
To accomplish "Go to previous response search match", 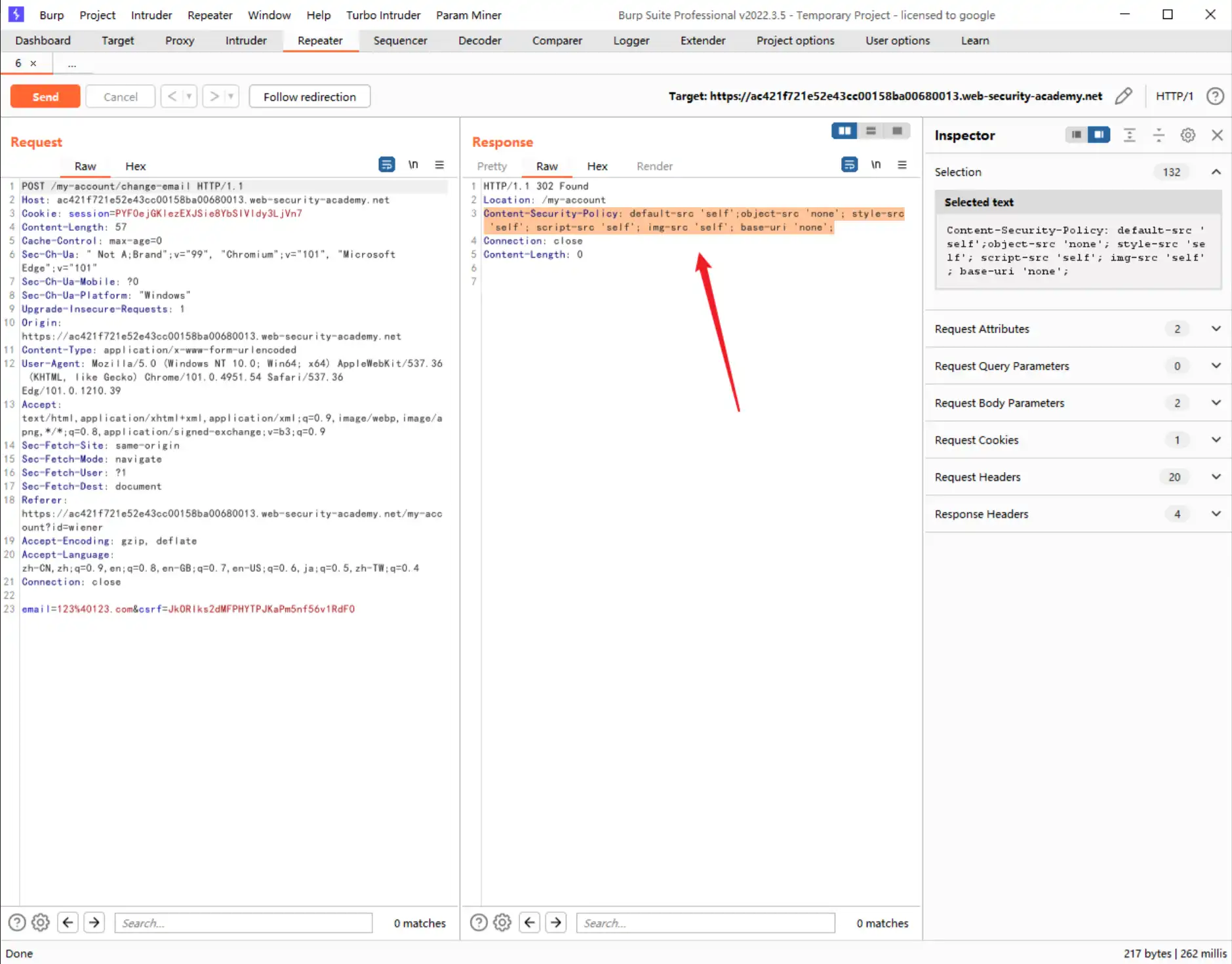I will coord(530,923).
